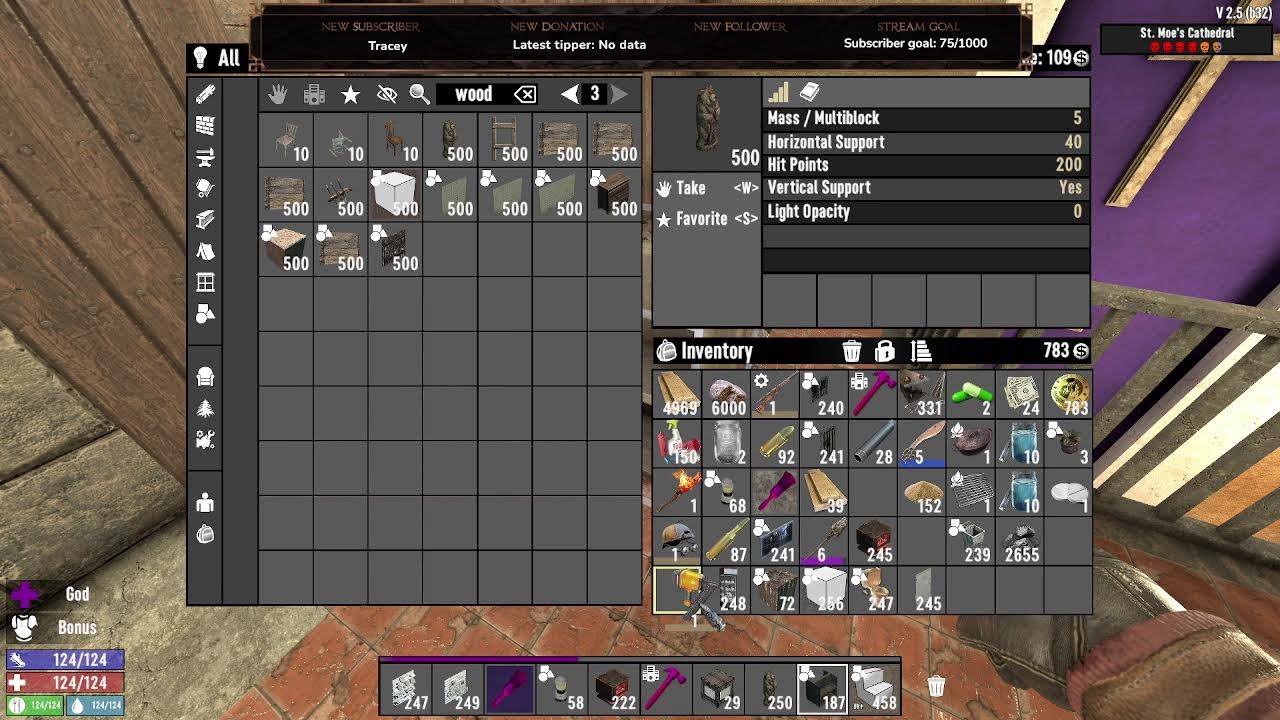Select the gold coin stack of 783
The height and width of the screenshot is (720, 1280).
(x=1069, y=394)
